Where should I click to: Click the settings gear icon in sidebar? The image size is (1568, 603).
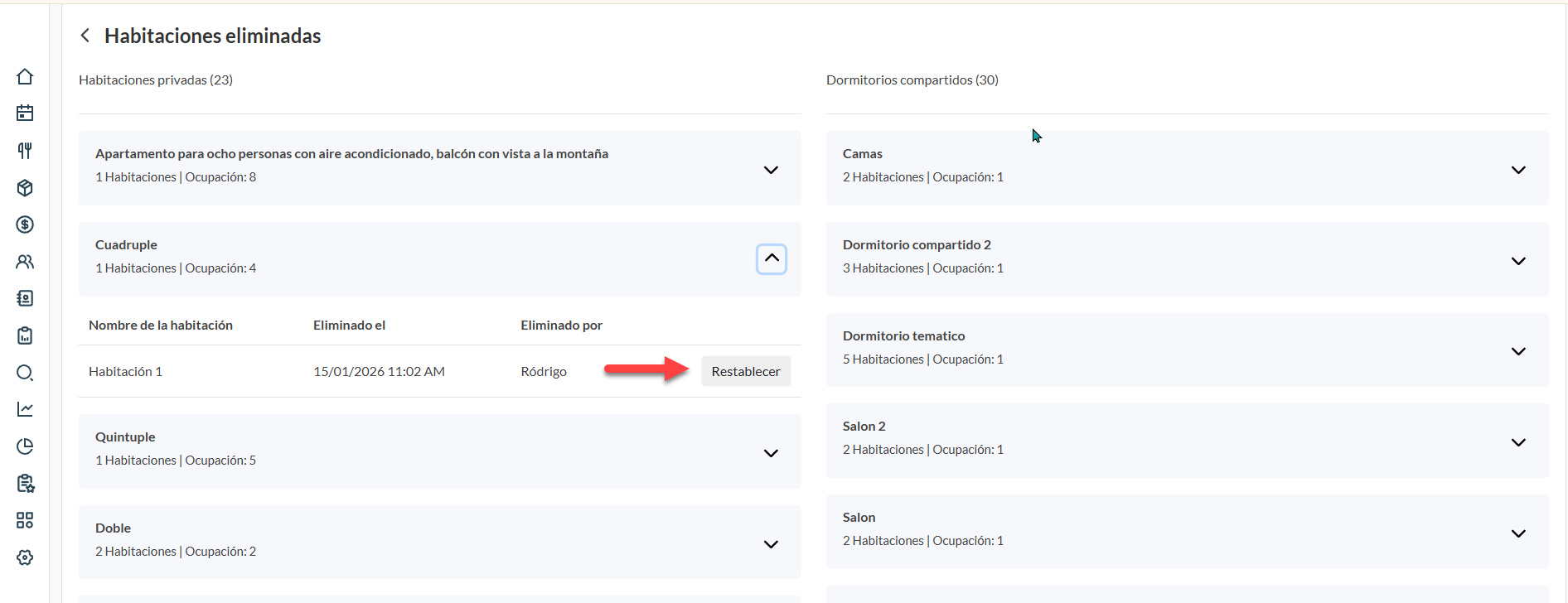25,557
